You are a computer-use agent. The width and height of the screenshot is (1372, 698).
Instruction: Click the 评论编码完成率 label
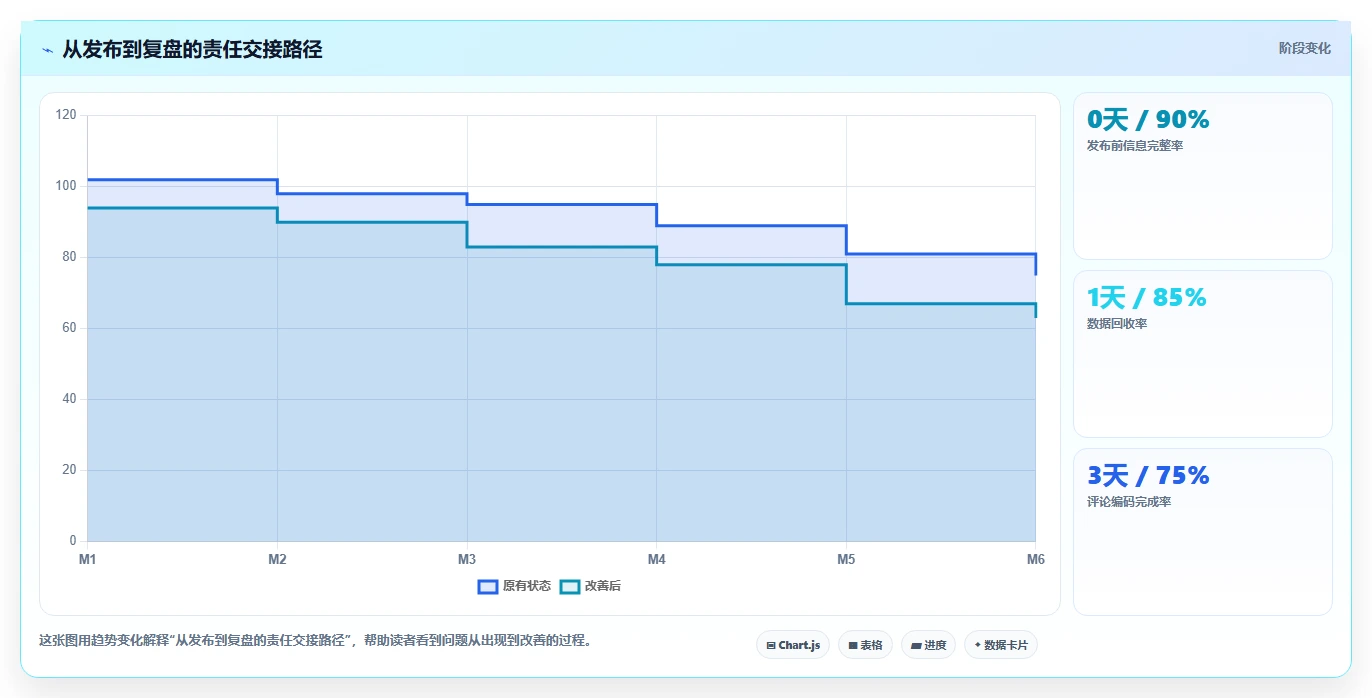tap(1129, 502)
